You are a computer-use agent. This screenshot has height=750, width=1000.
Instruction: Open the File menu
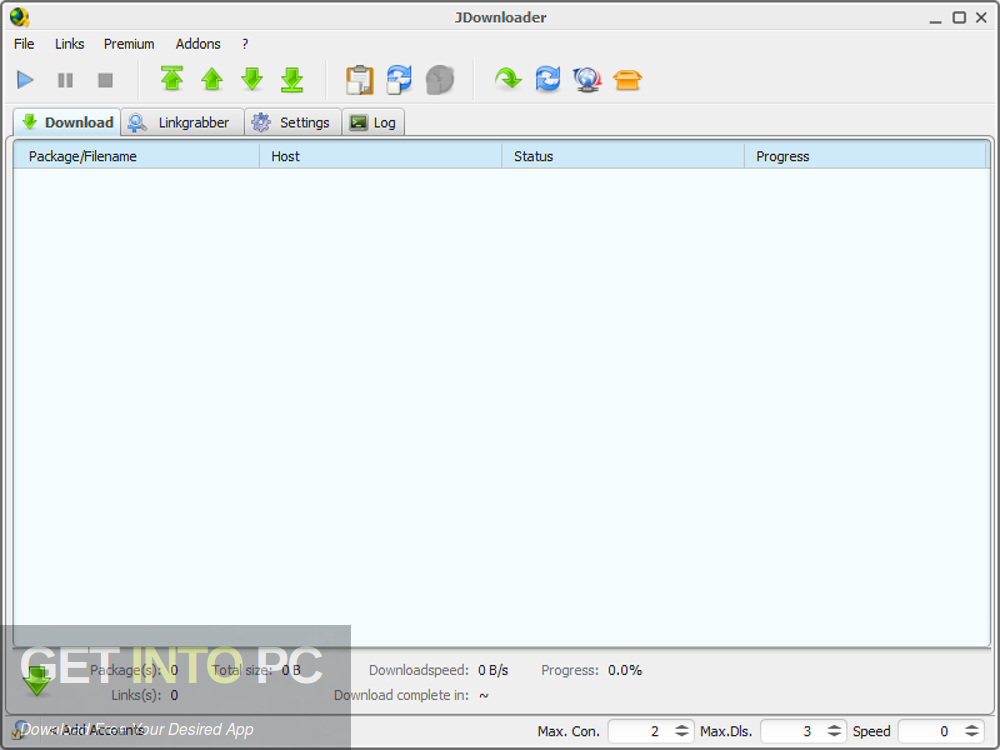coord(24,44)
